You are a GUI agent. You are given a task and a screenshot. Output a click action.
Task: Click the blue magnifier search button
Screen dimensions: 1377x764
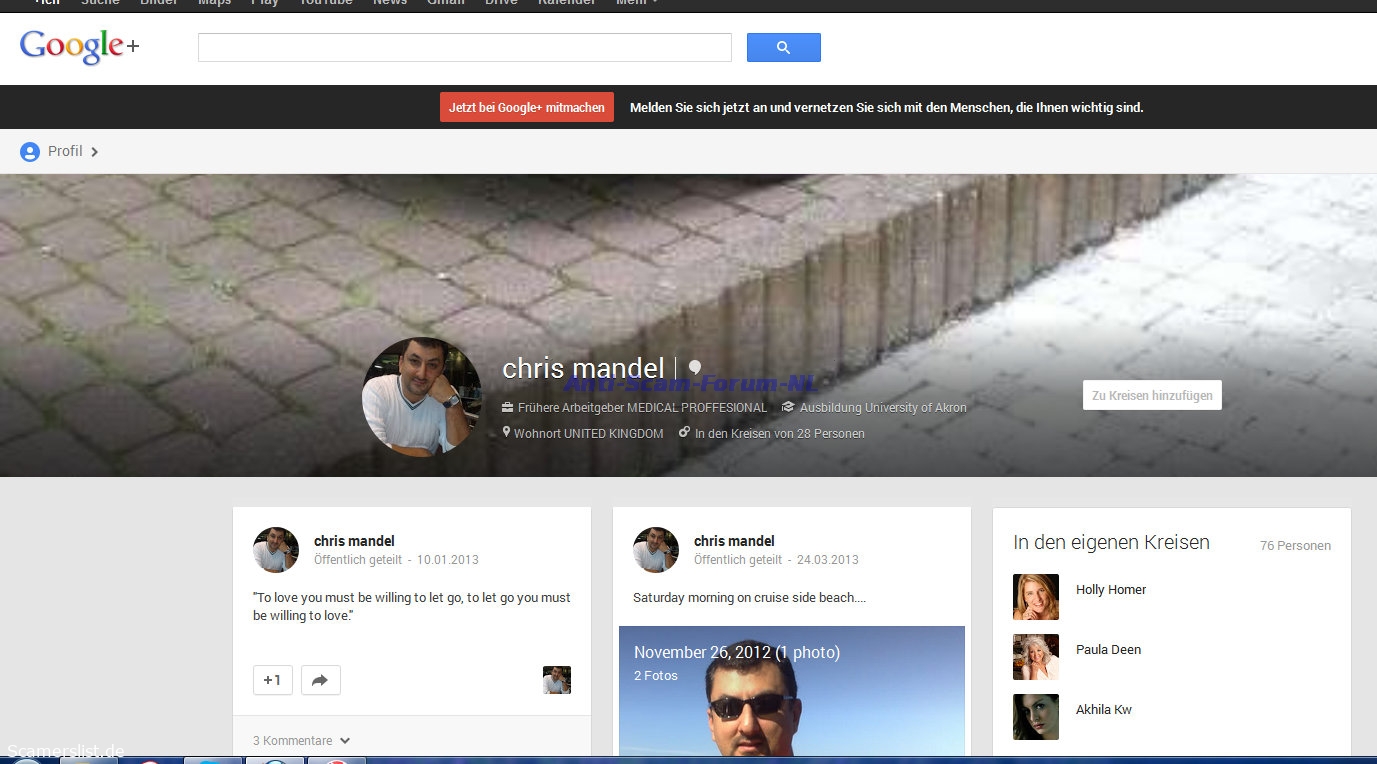(x=783, y=47)
